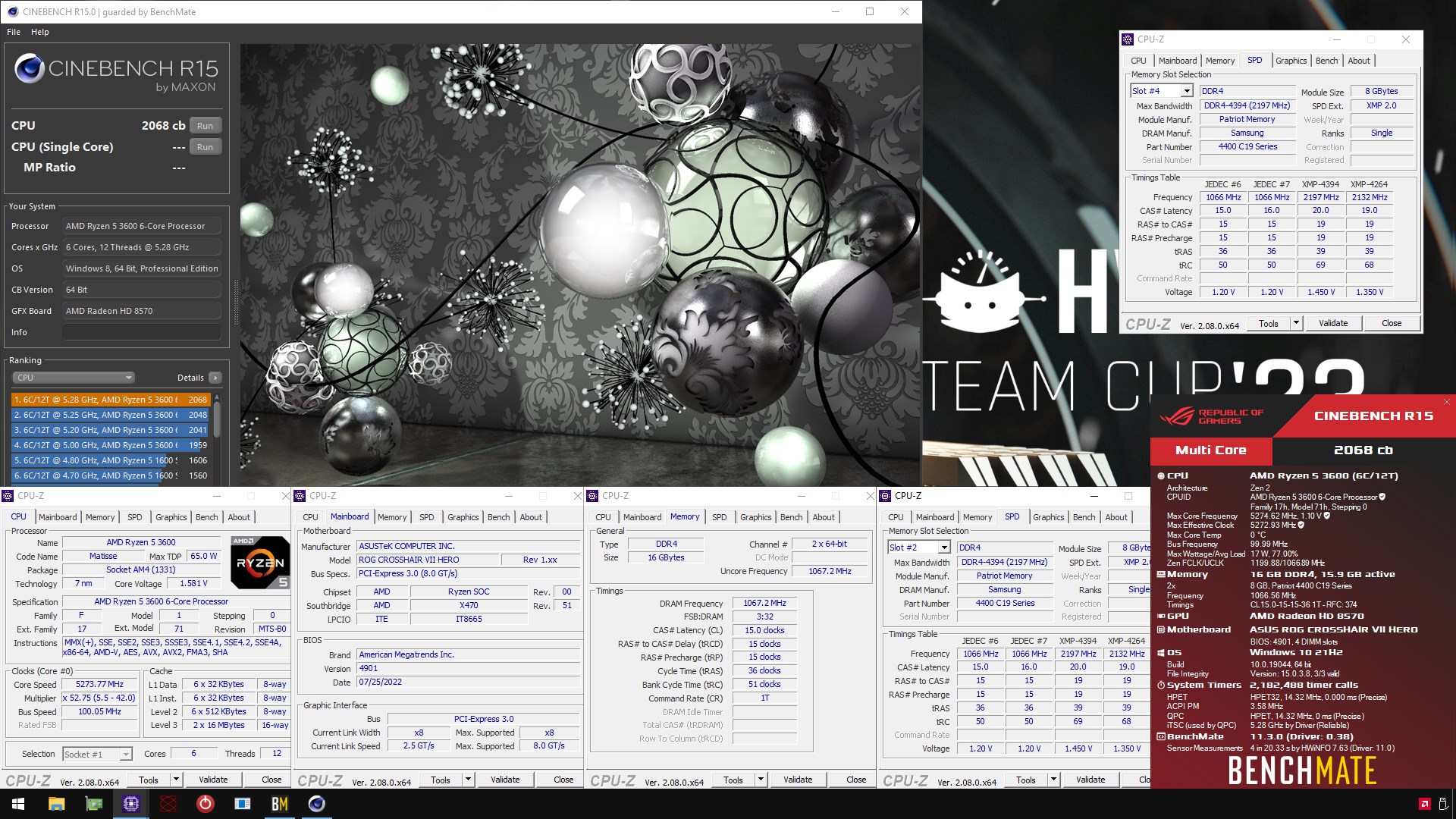The width and height of the screenshot is (1456, 819).
Task: Click the GPU icon in BenchMate panel
Action: pos(1161,616)
